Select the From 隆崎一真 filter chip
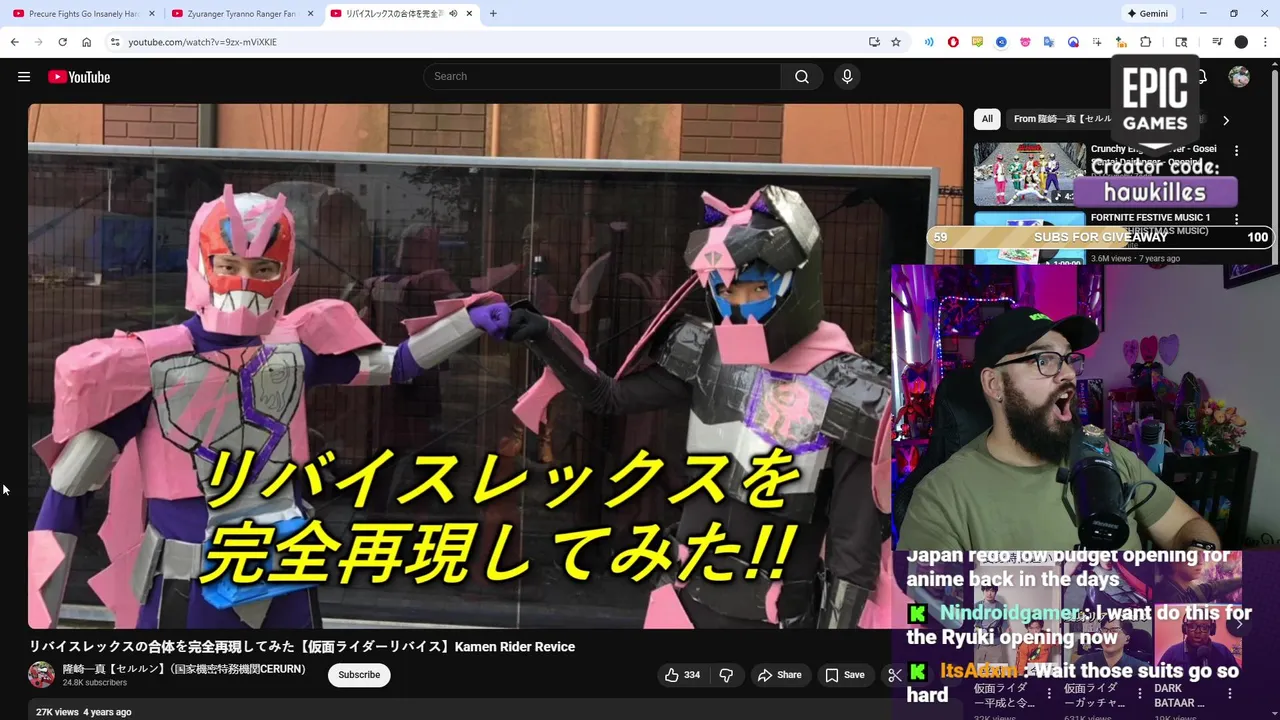The width and height of the screenshot is (1280, 720). coord(1060,119)
